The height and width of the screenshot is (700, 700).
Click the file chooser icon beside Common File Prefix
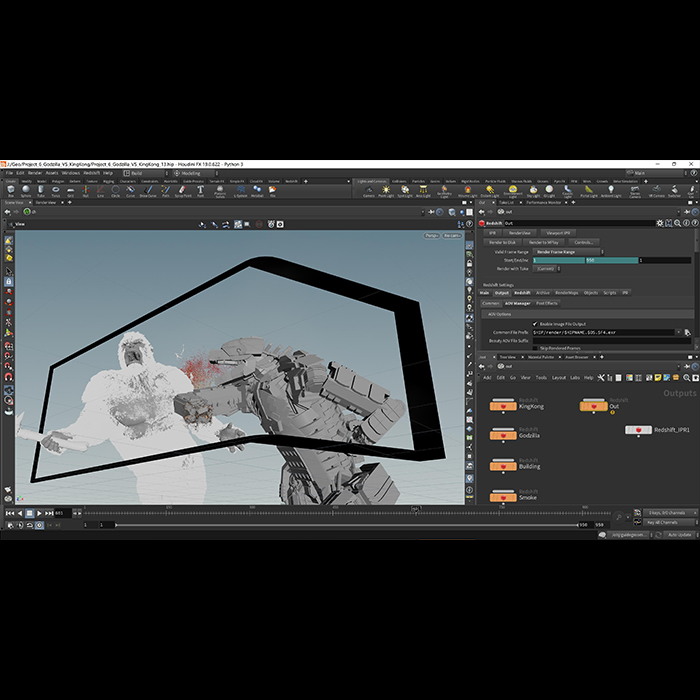pos(687,331)
